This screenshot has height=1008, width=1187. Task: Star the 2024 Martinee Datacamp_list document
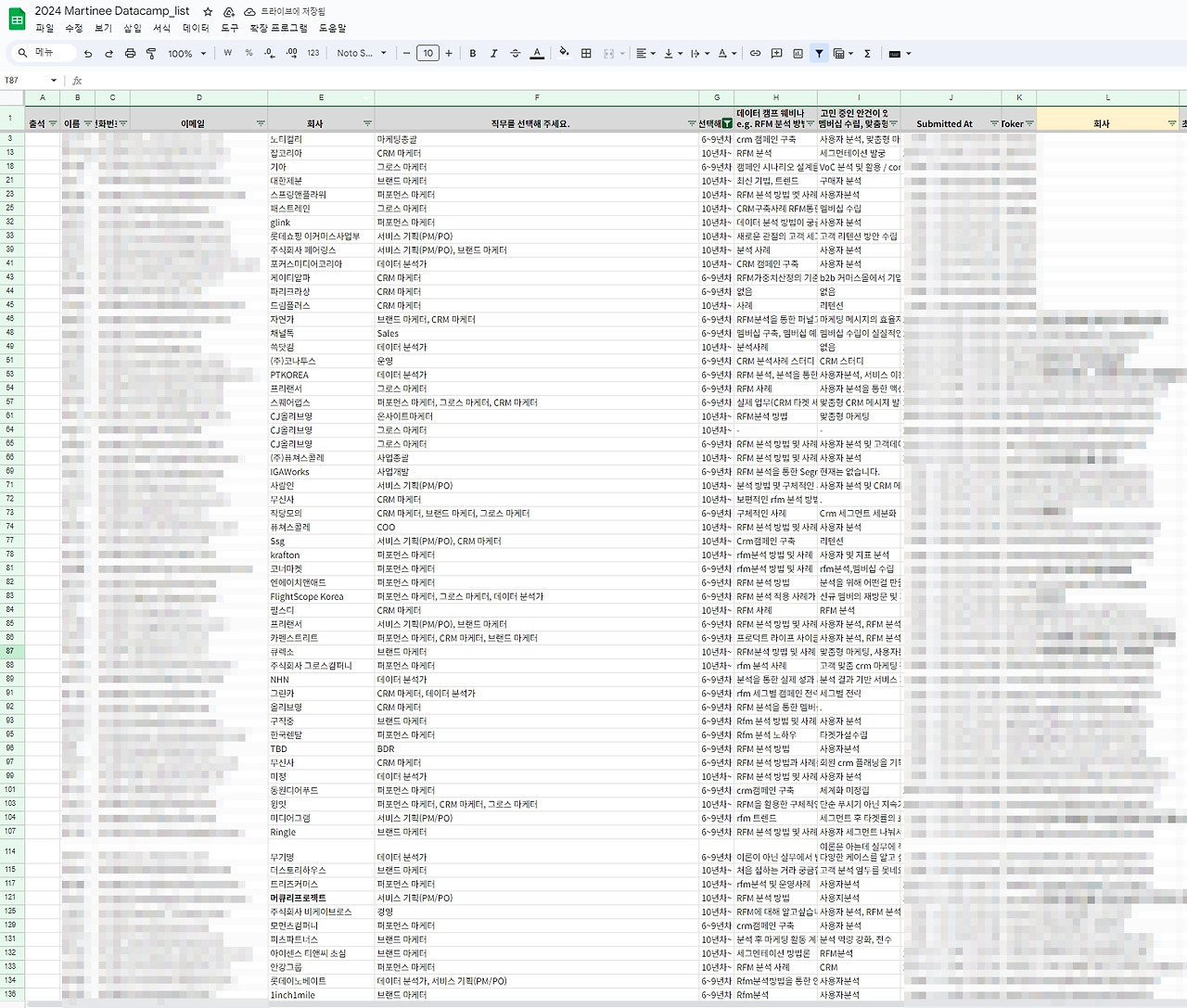(208, 11)
